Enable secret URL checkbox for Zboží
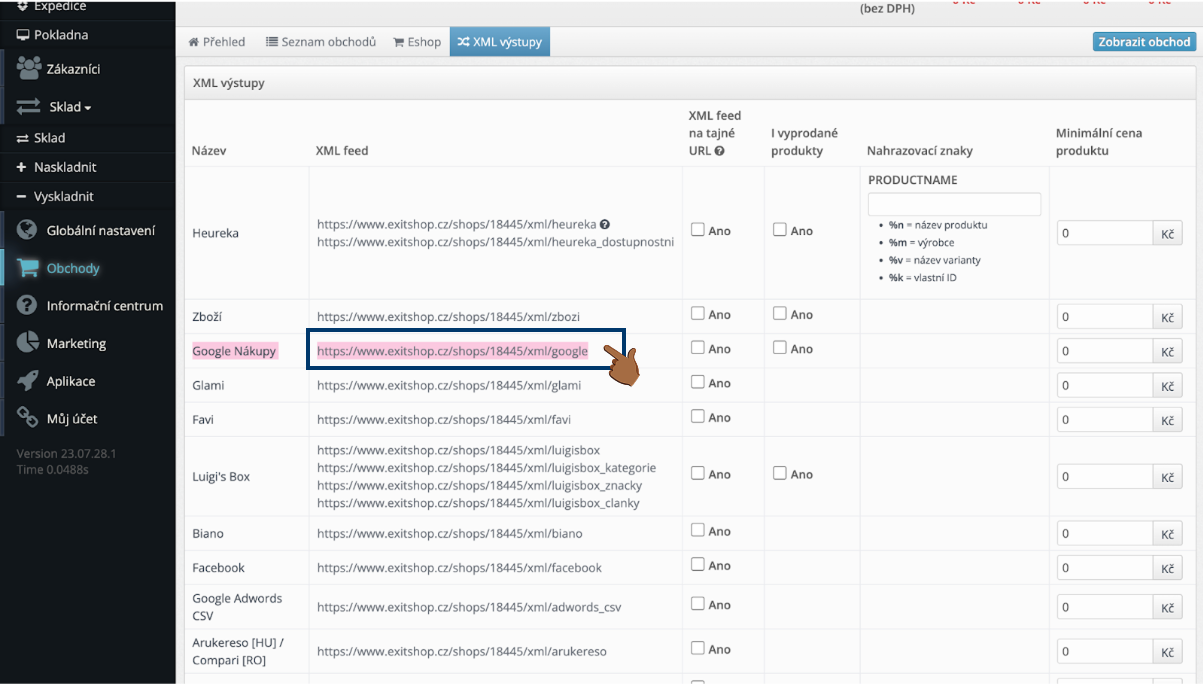The height and width of the screenshot is (684, 1203). 698,314
